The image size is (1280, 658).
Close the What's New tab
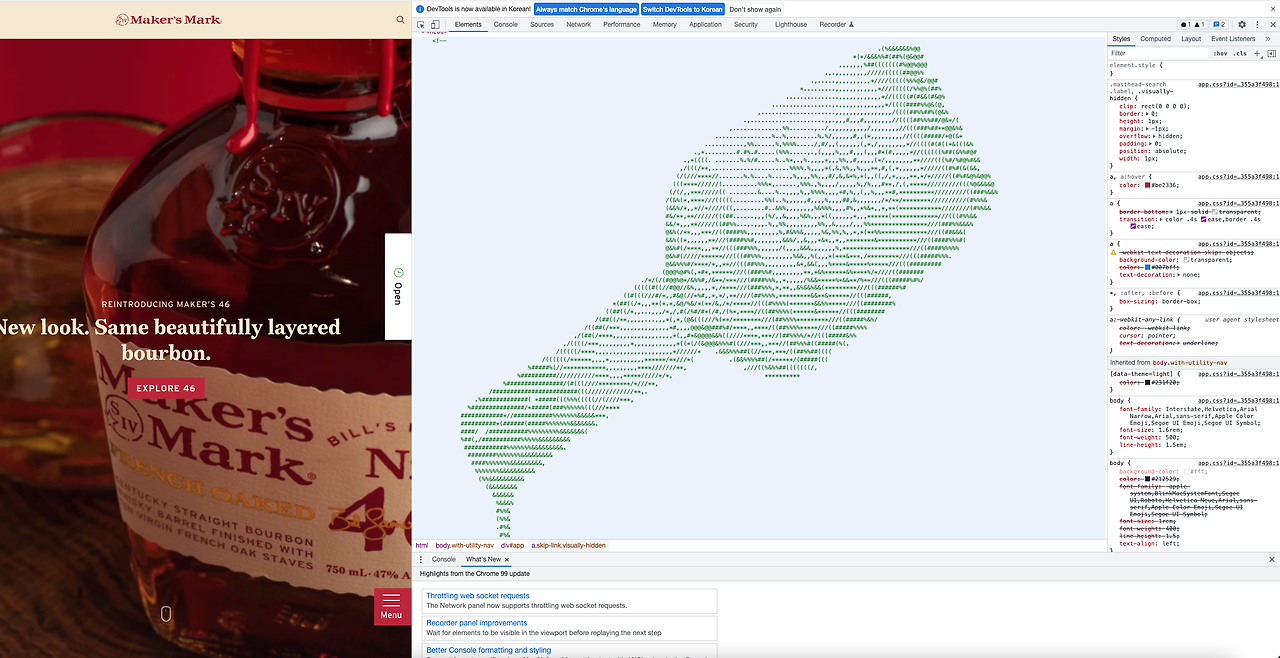507,559
